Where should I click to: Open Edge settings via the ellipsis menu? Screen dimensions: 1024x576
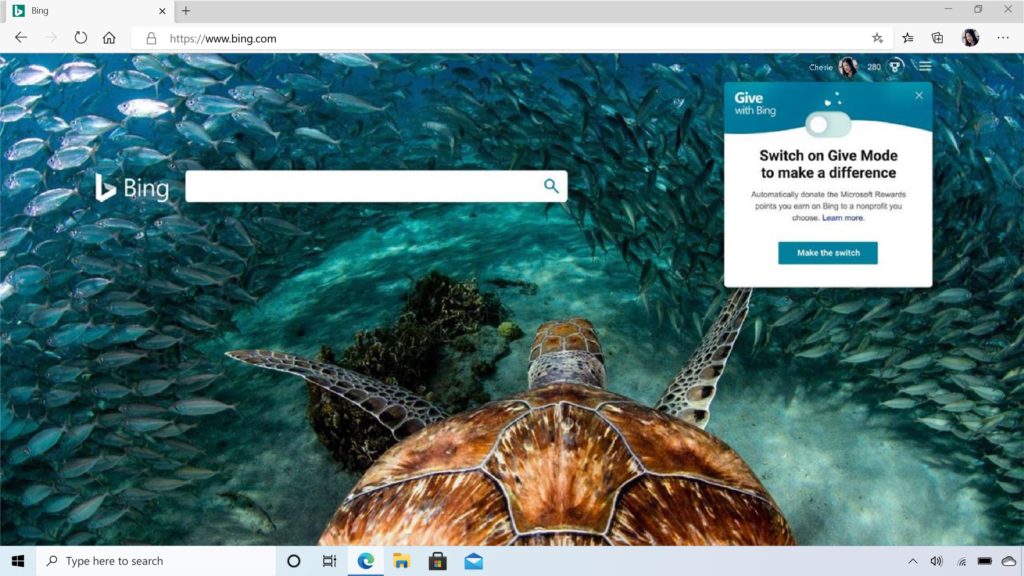[x=1003, y=37]
